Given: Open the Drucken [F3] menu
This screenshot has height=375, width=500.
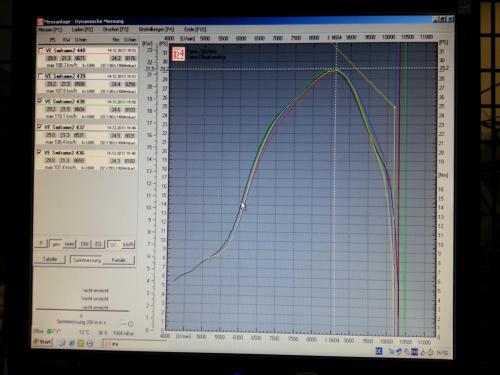Looking at the screenshot, I should click(x=115, y=29).
